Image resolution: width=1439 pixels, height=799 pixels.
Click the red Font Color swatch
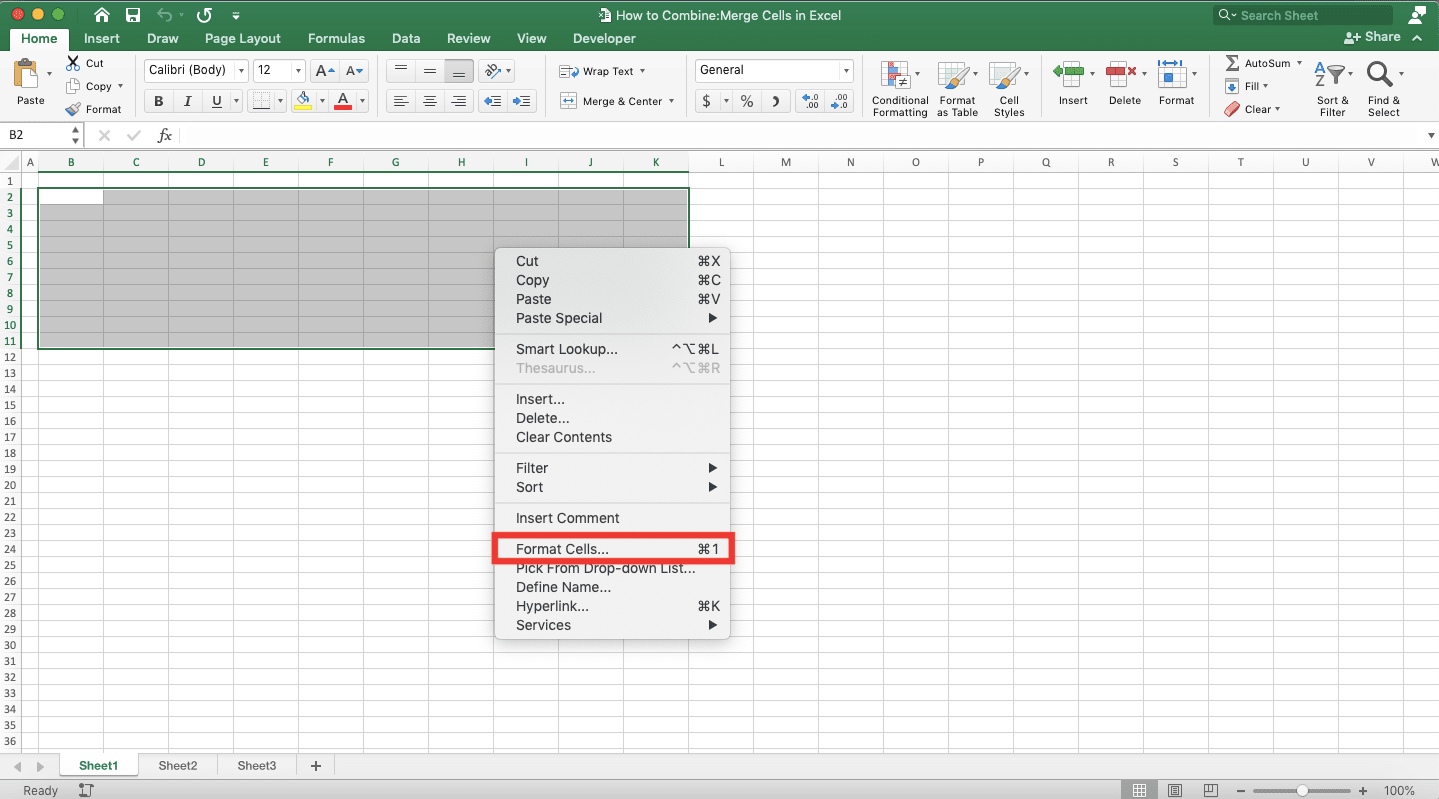click(345, 106)
